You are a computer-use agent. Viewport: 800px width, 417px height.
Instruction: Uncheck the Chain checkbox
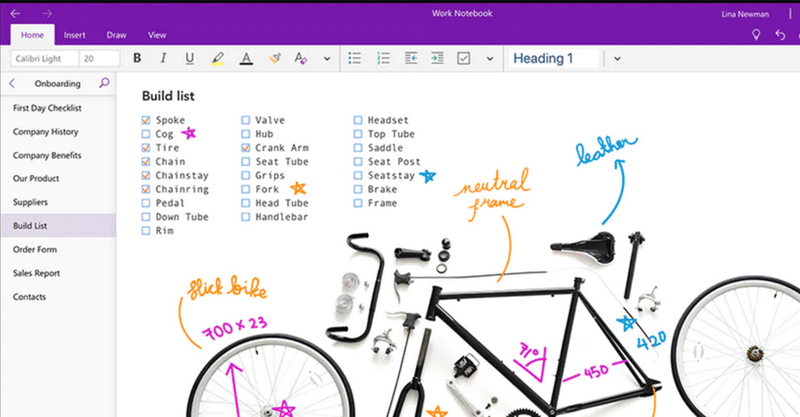pos(146,161)
